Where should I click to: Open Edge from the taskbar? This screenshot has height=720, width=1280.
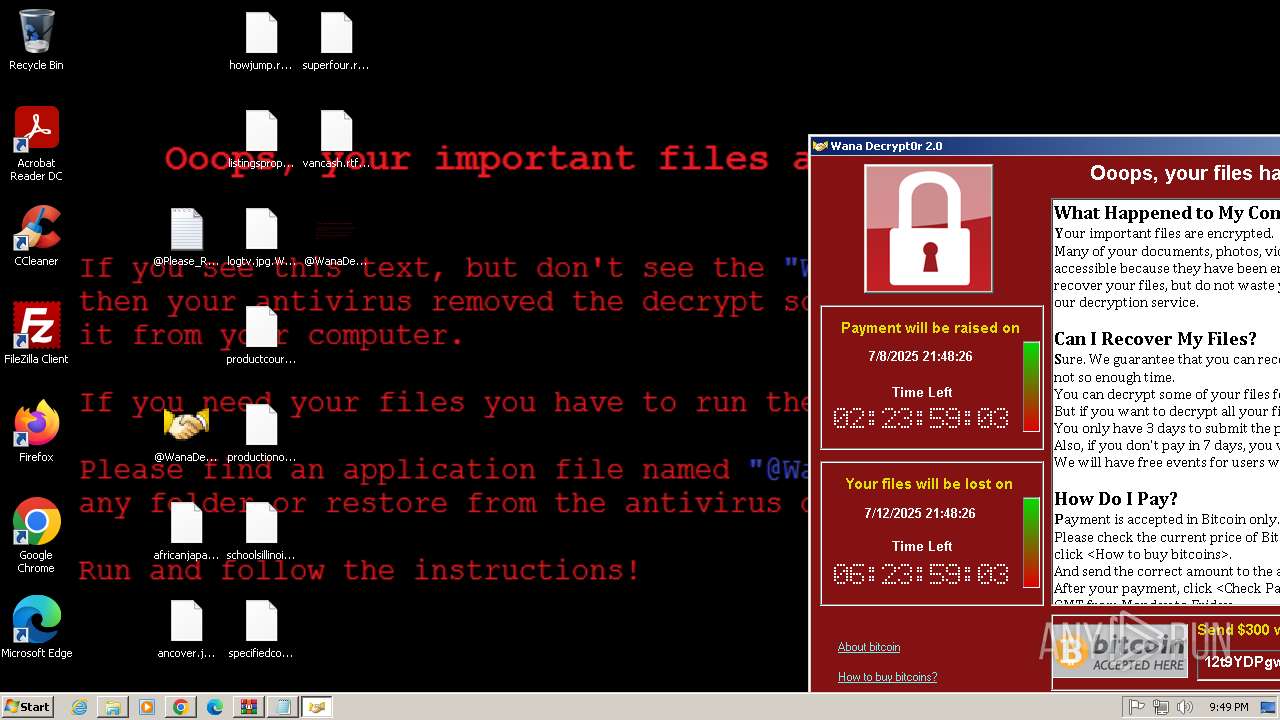(215, 707)
